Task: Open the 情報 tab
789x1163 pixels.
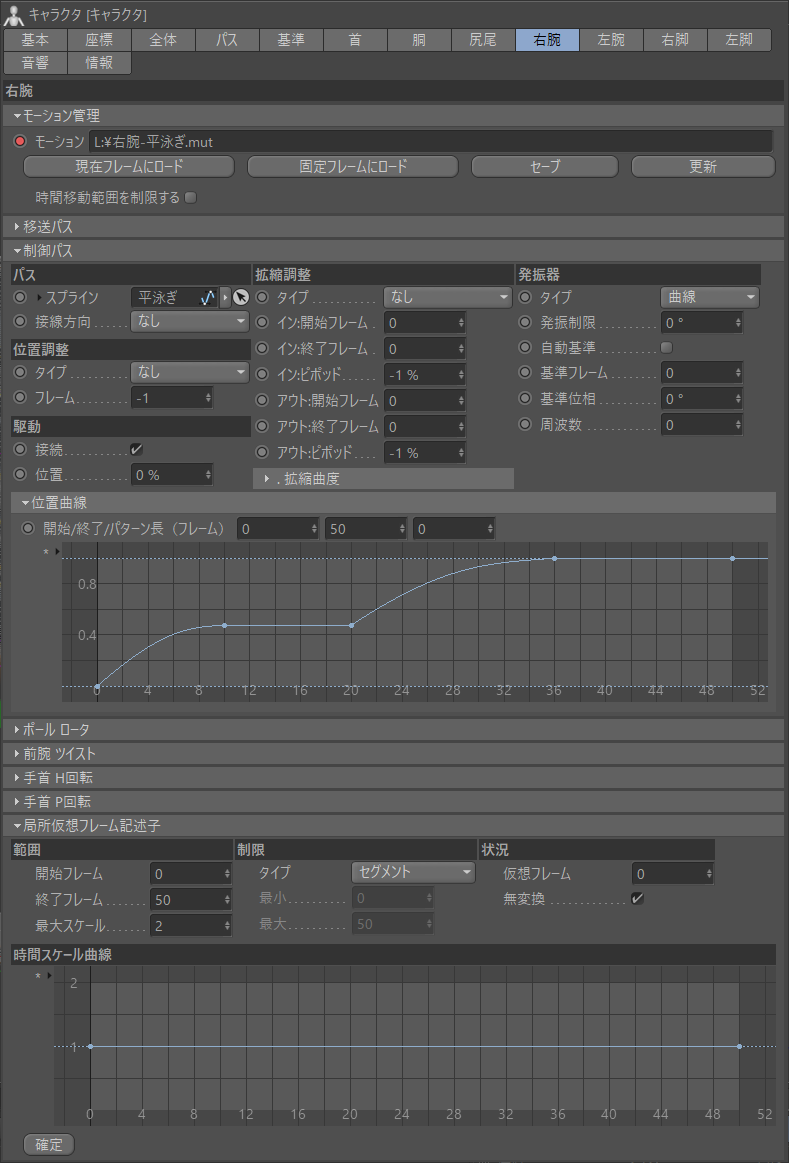Action: pos(99,63)
